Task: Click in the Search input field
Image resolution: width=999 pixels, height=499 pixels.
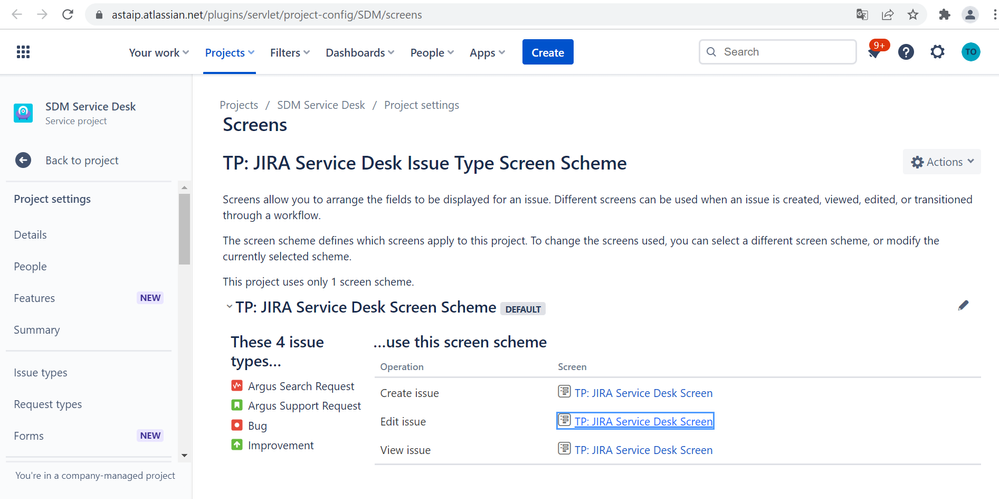Action: tap(777, 52)
